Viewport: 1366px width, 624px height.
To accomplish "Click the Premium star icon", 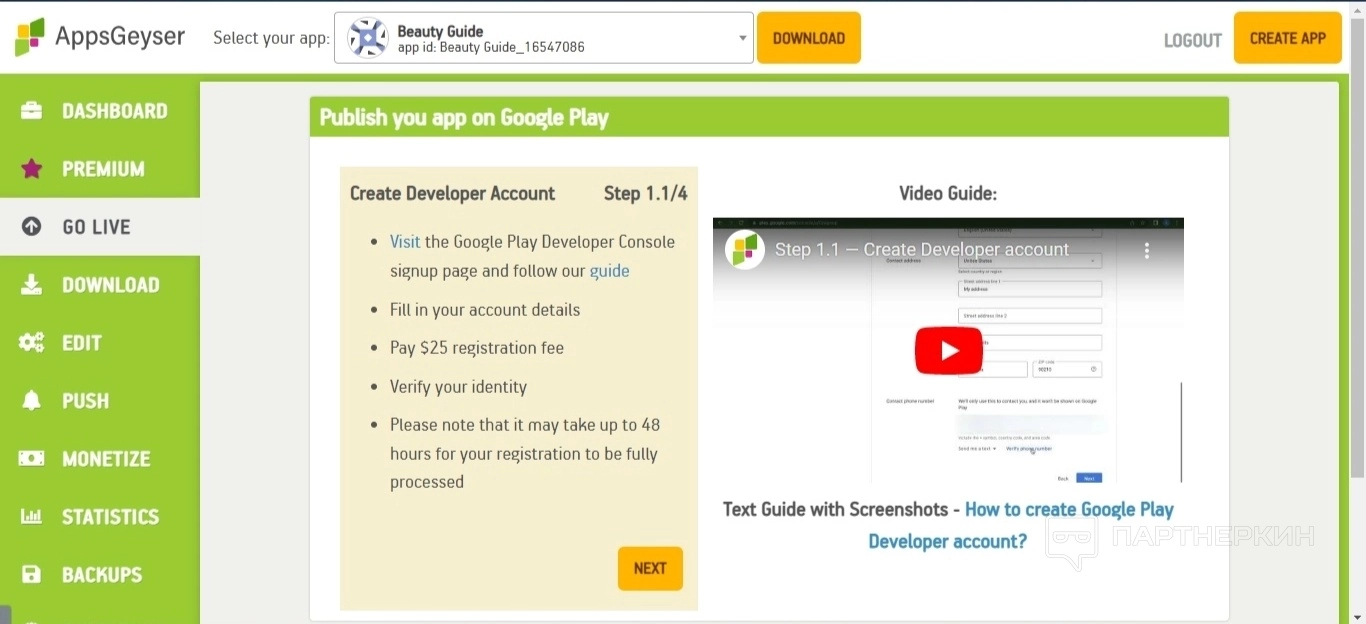I will click(x=32, y=169).
